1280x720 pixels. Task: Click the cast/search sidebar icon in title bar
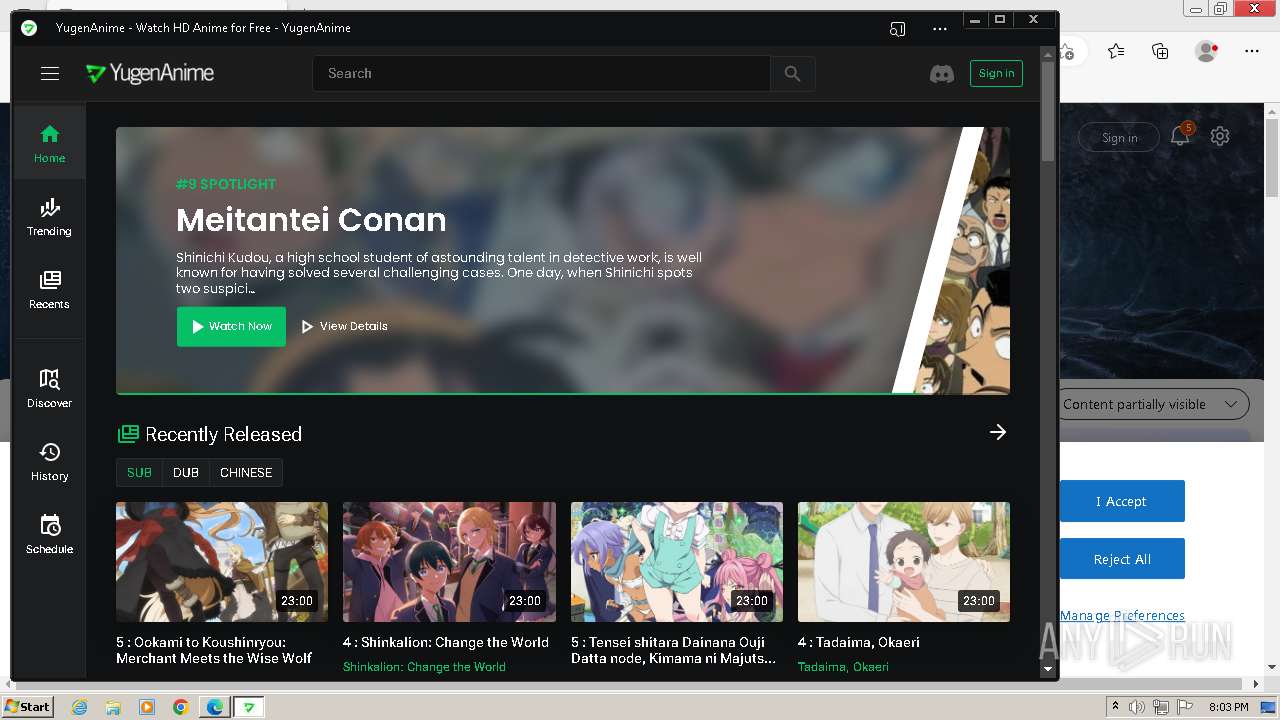(897, 29)
